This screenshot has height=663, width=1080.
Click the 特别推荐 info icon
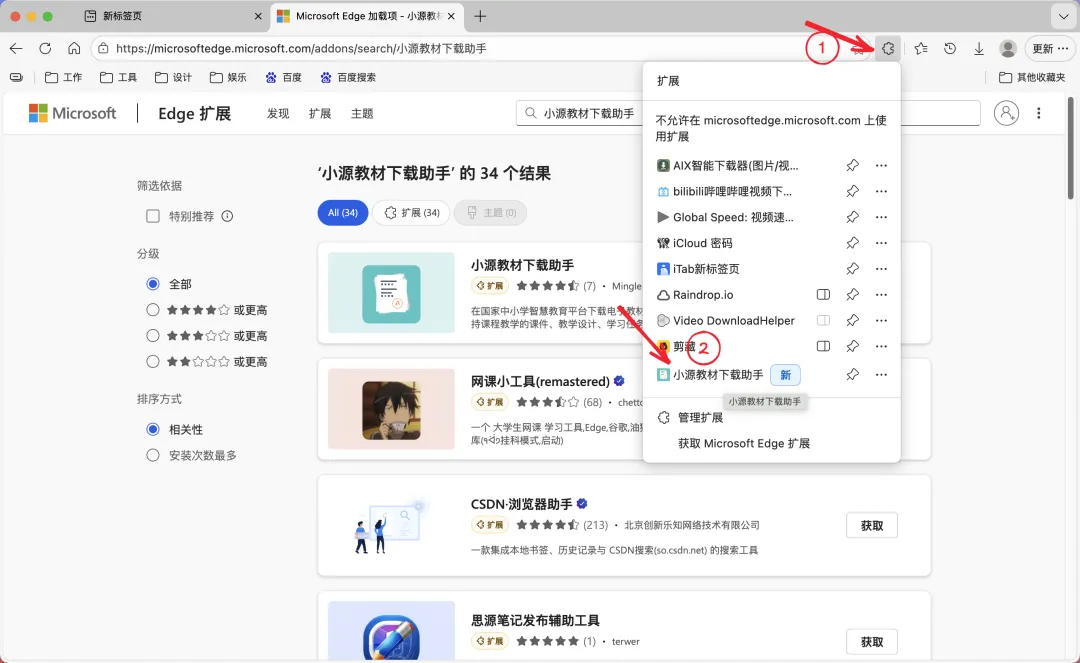pos(227,216)
